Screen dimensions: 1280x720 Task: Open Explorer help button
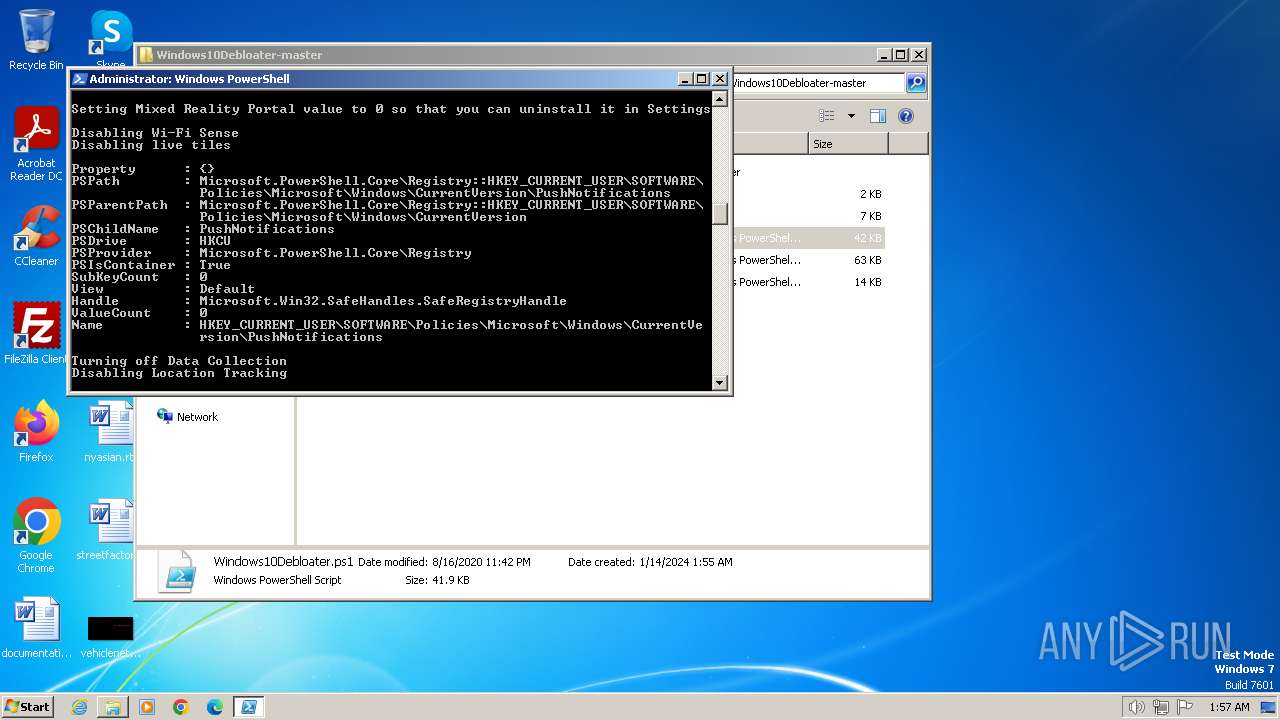pyautogui.click(x=906, y=116)
